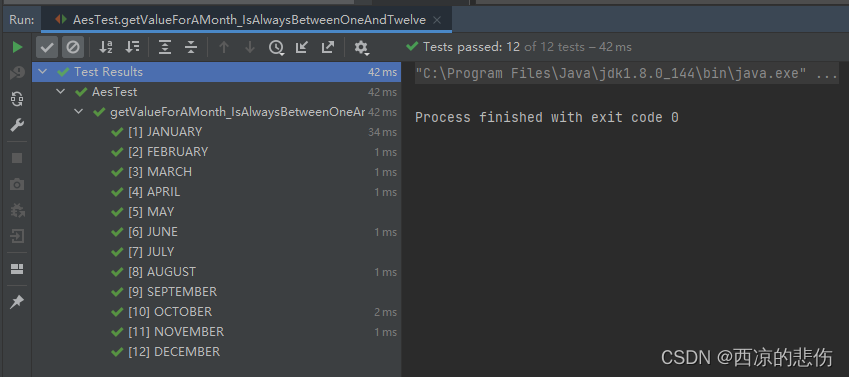849x377 pixels.
Task: Select [8] AUGUST test result
Action: coord(217,272)
